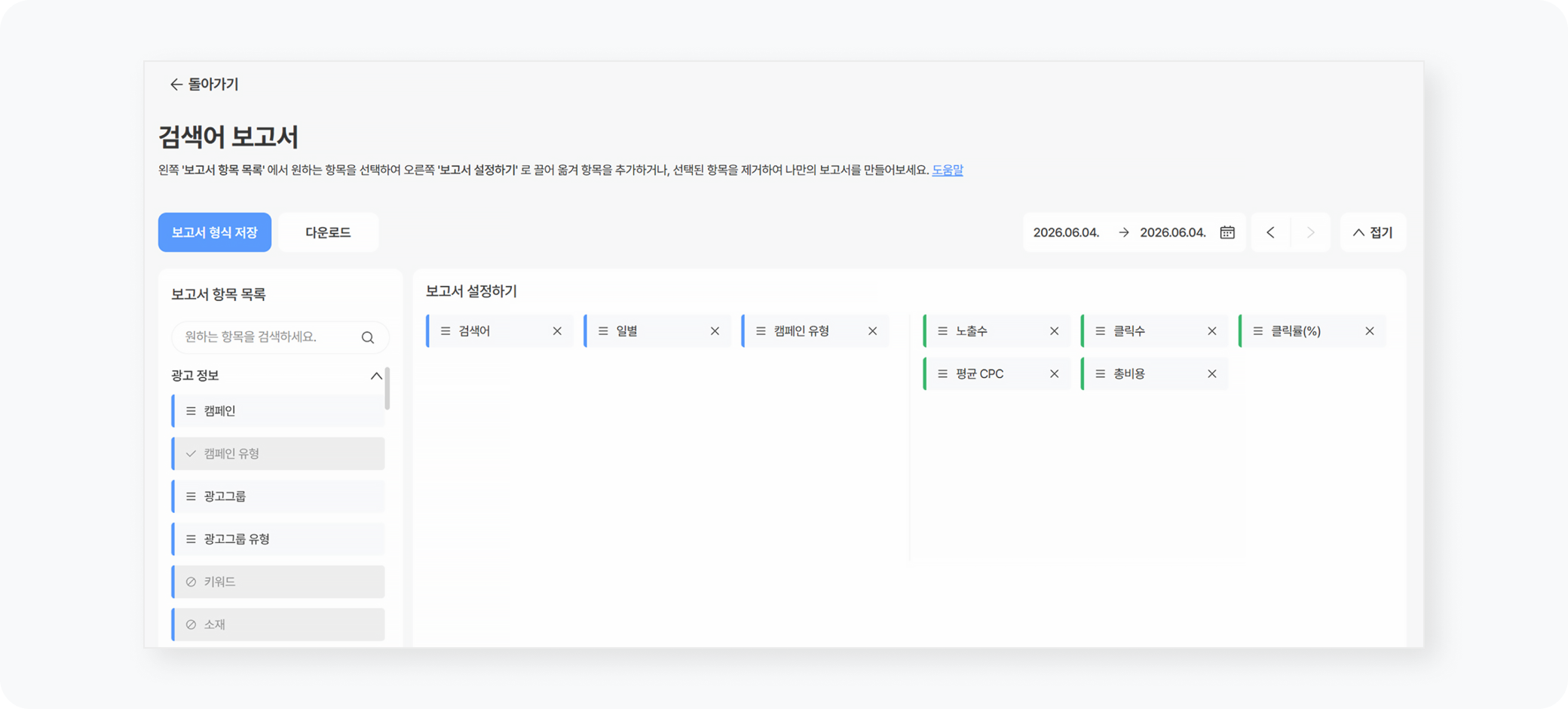The image size is (1568, 709).
Task: Click the 다운로드 button
Action: [329, 232]
